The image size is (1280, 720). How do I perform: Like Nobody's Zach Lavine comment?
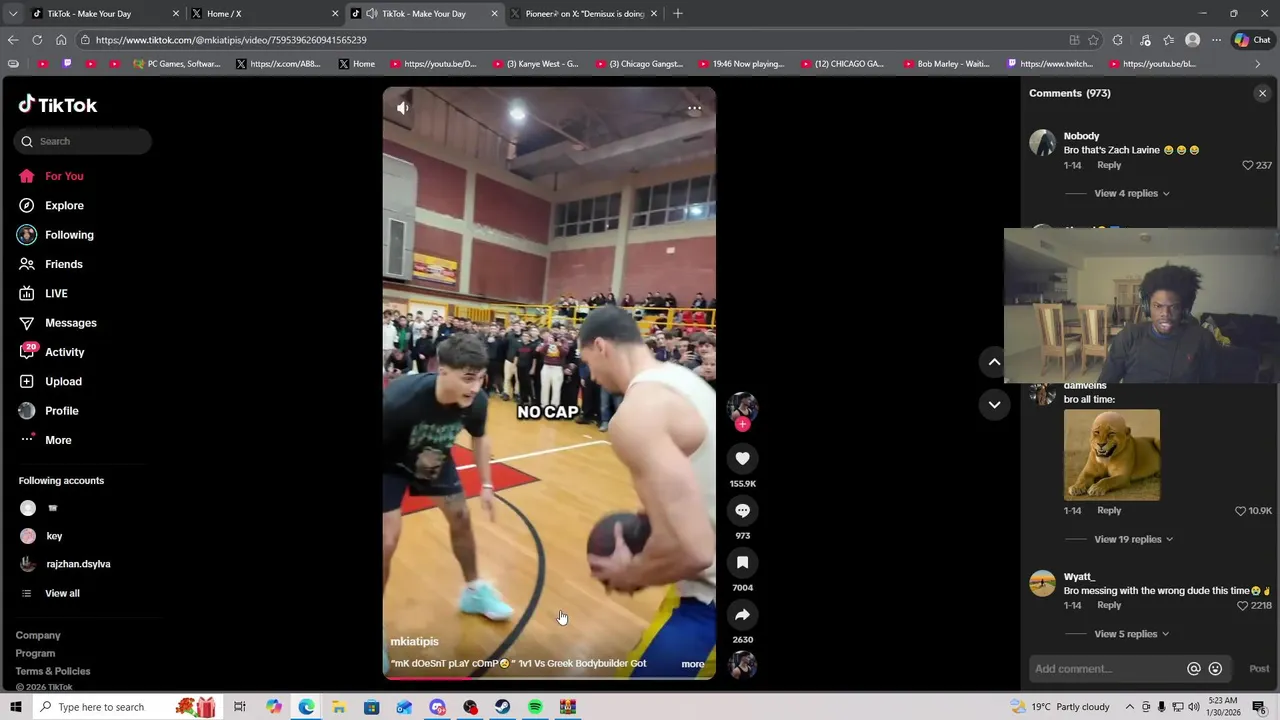coord(1247,165)
